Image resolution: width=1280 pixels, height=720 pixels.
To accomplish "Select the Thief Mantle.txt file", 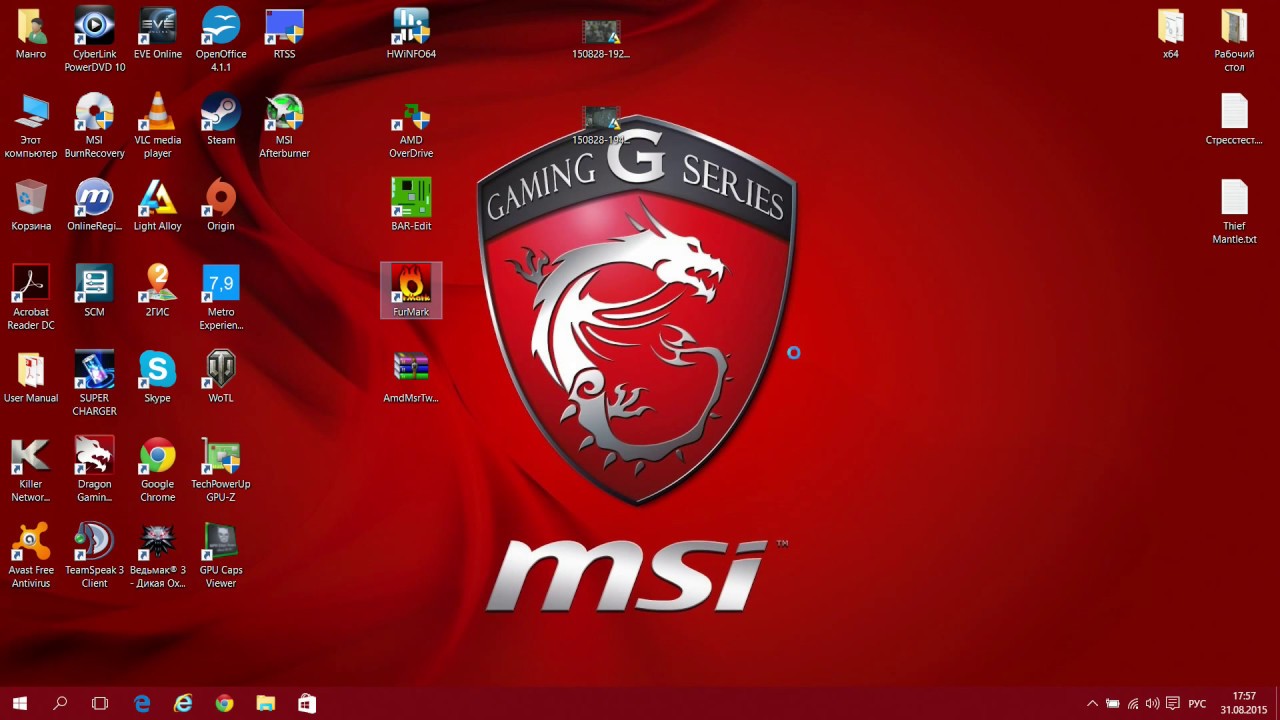I will 1235,212.
